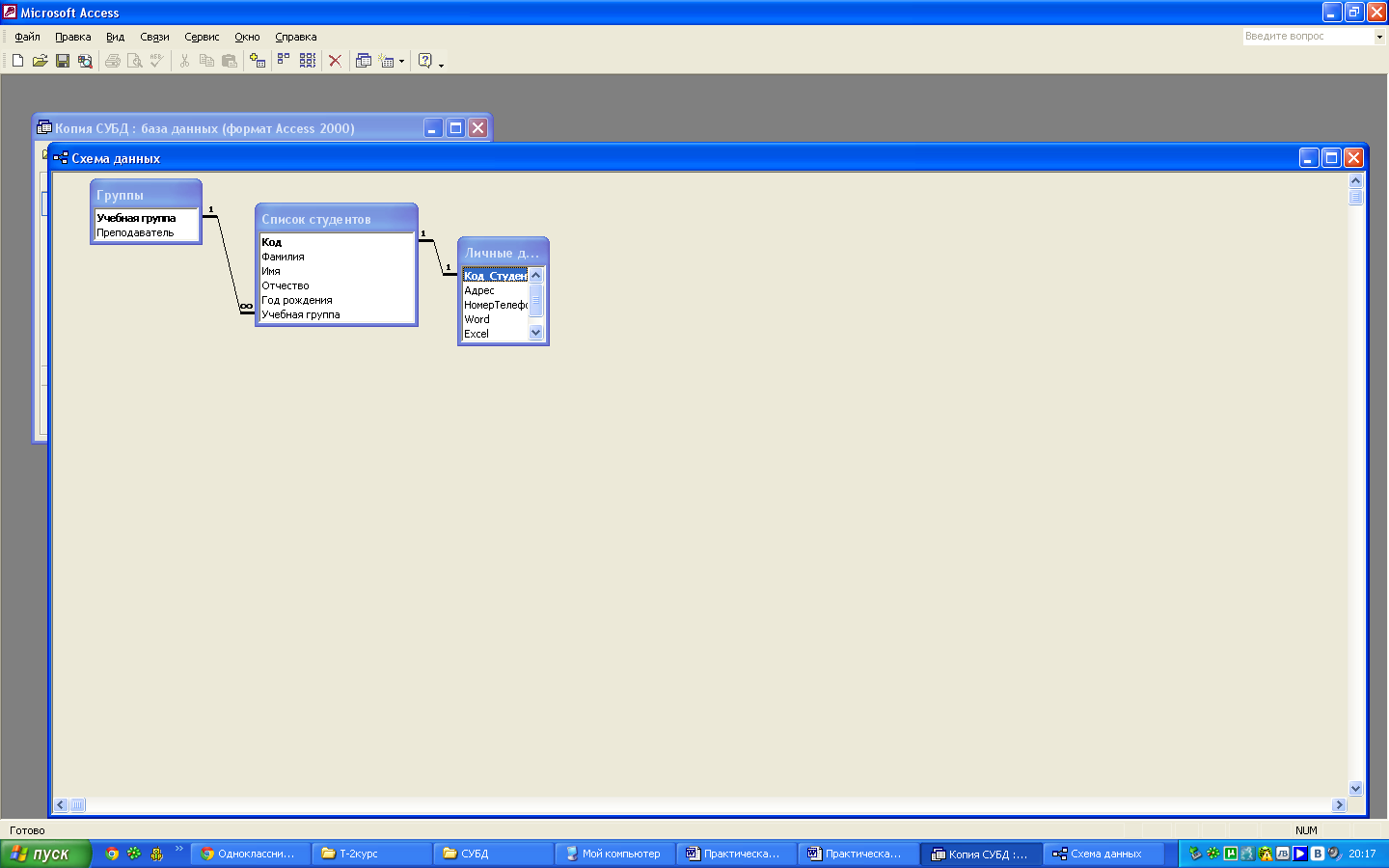
Task: Select 'Адрес' field in Личные данные table
Action: [x=495, y=290]
